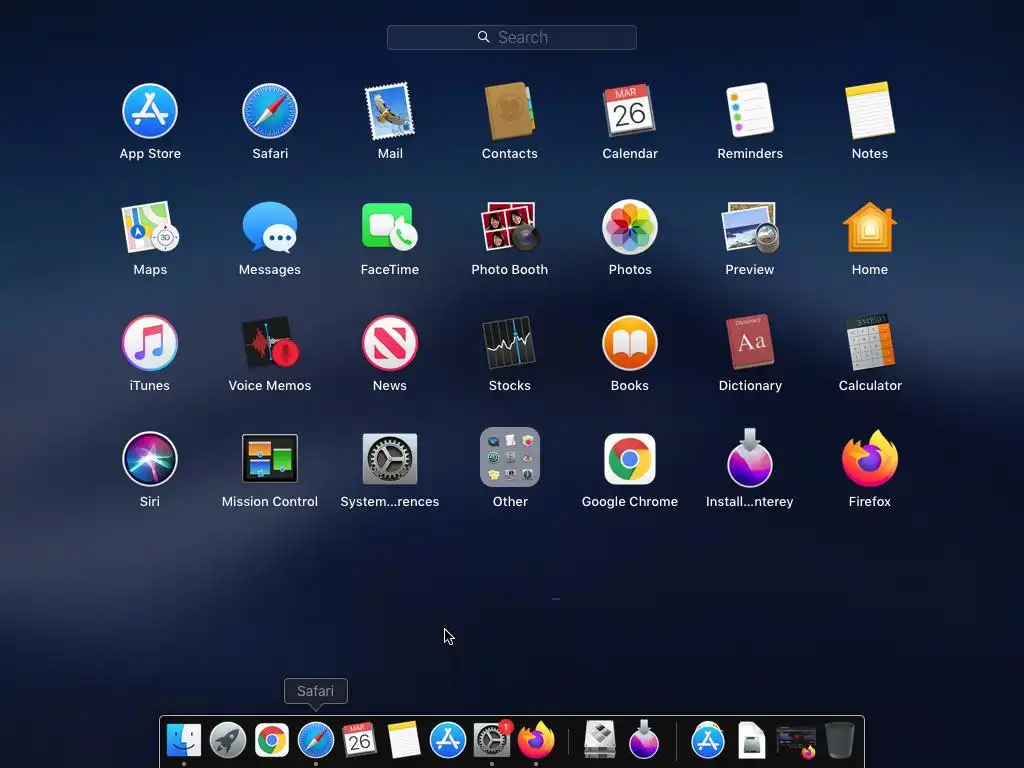Launch Firefox from the Launchpad grid
The width and height of the screenshot is (1024, 768).
(870, 459)
